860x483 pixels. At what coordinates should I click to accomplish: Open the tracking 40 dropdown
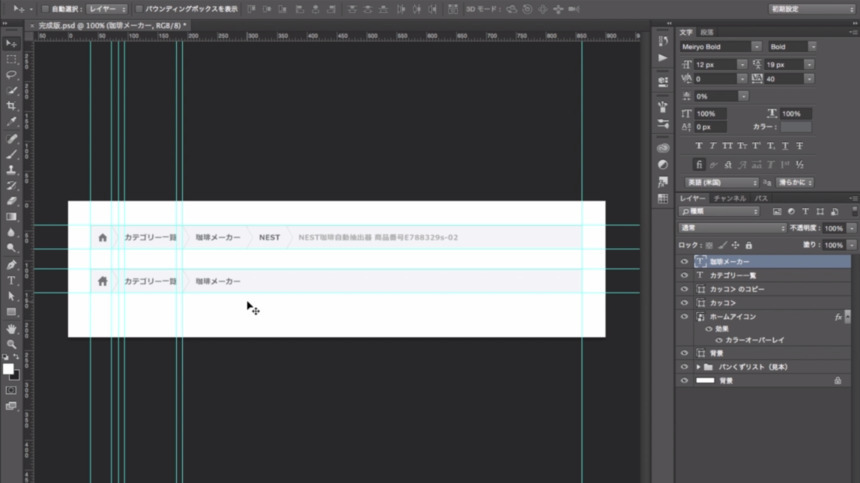[810, 79]
